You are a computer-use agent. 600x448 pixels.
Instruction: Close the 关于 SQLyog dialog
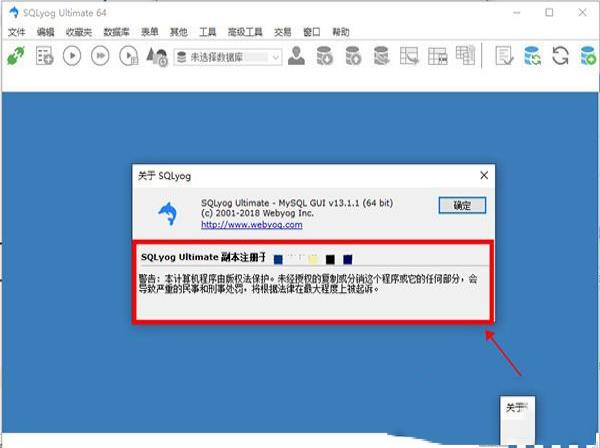484,175
